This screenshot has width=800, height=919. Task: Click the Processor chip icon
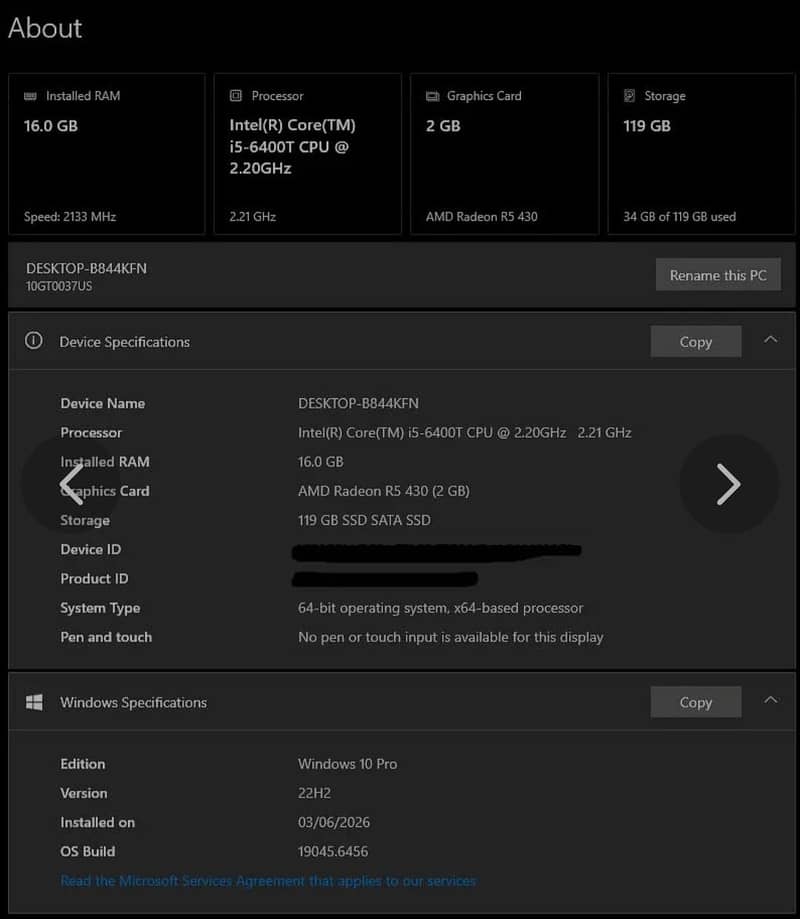(x=236, y=96)
